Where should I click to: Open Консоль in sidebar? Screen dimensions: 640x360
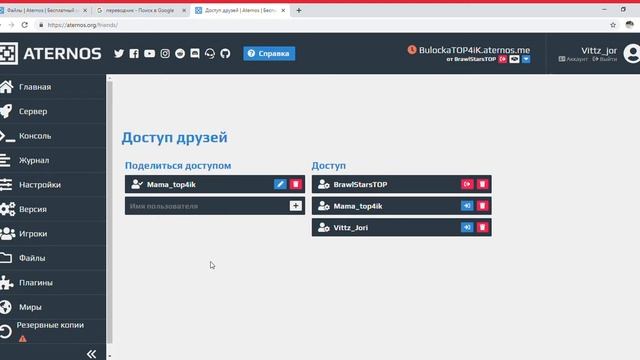pyautogui.click(x=53, y=136)
